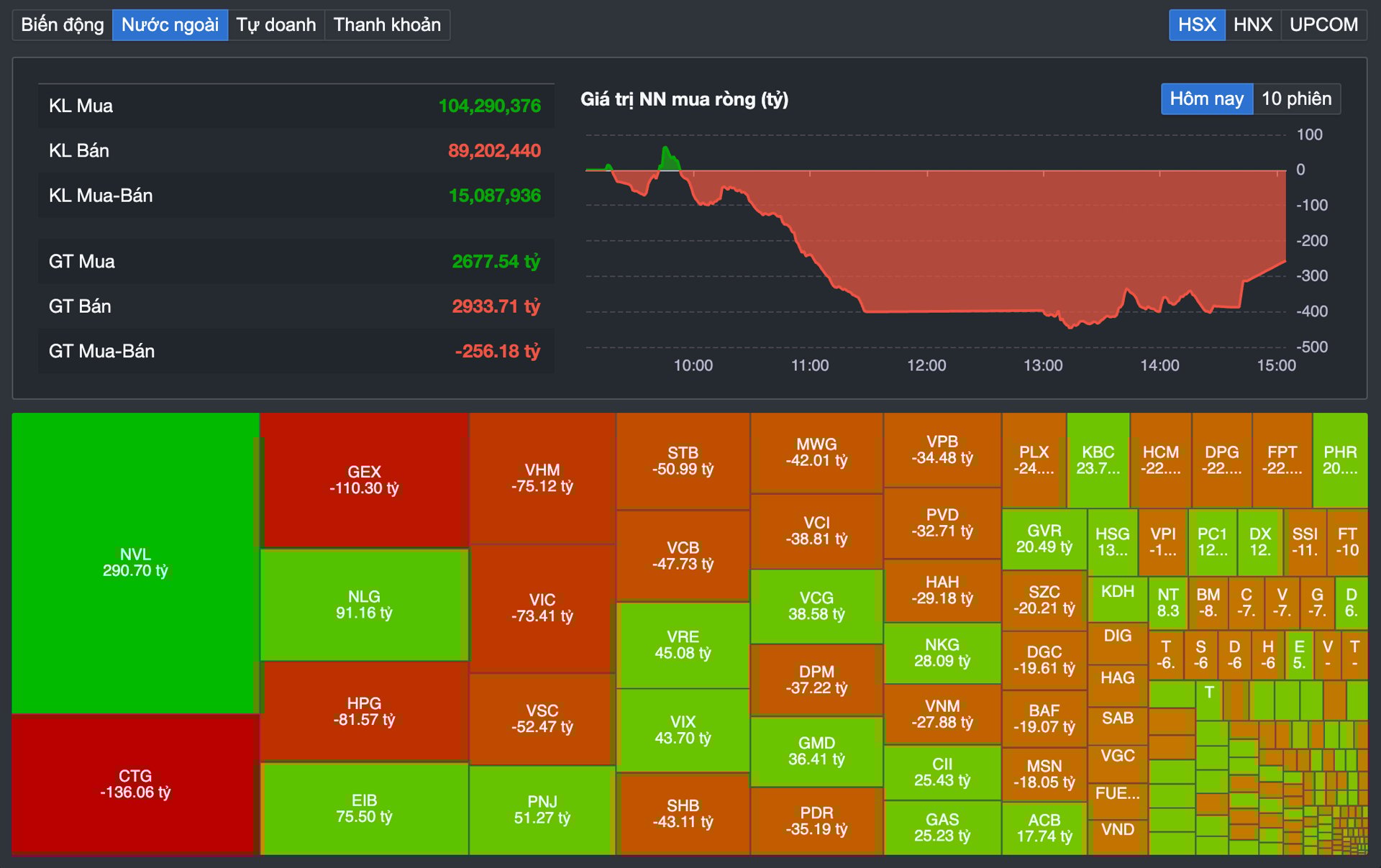
Task: Click the KL Mua value 104,290,376
Action: (x=489, y=106)
